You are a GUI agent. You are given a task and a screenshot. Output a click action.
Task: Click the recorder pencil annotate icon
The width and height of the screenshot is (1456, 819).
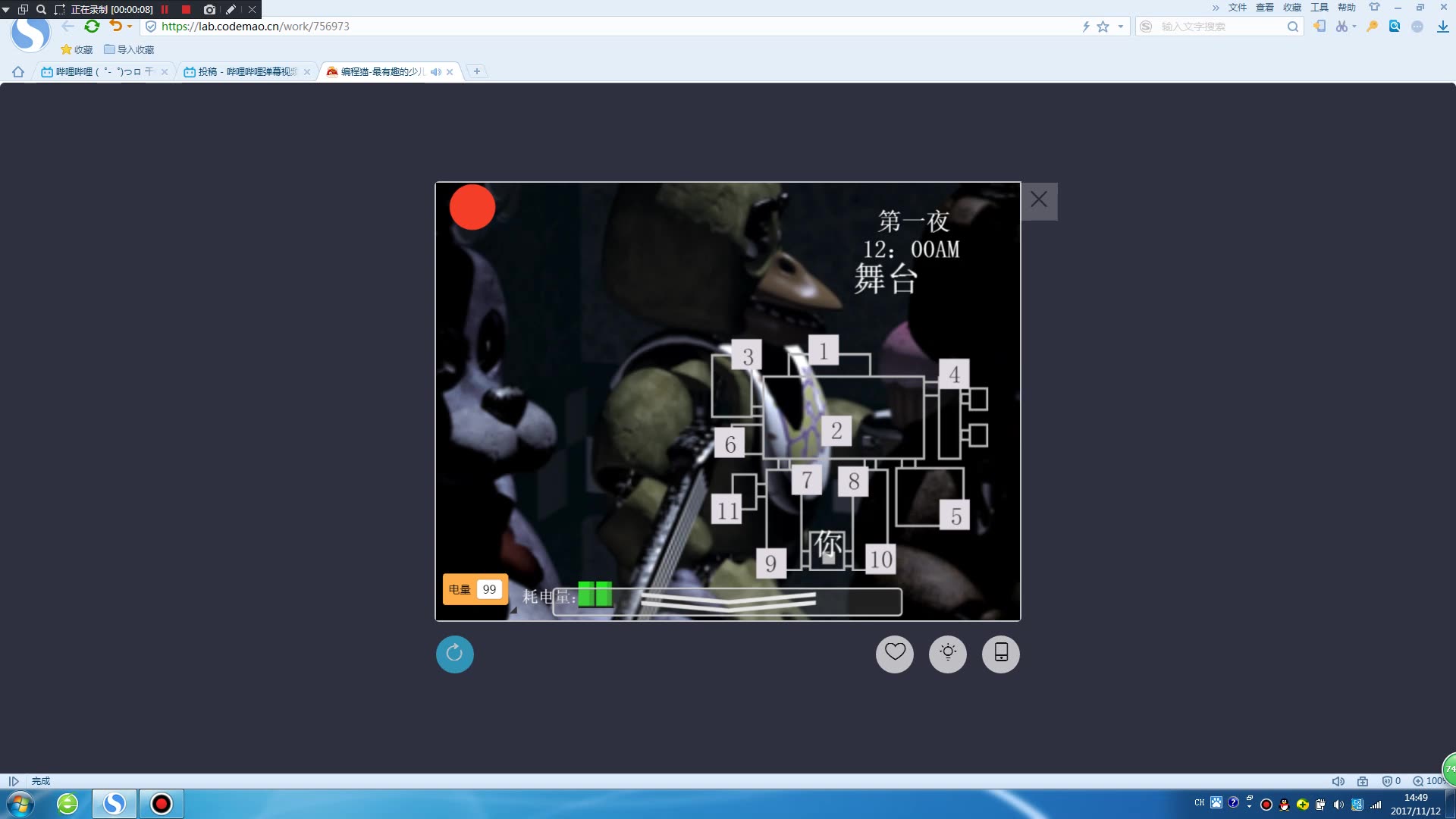point(231,9)
